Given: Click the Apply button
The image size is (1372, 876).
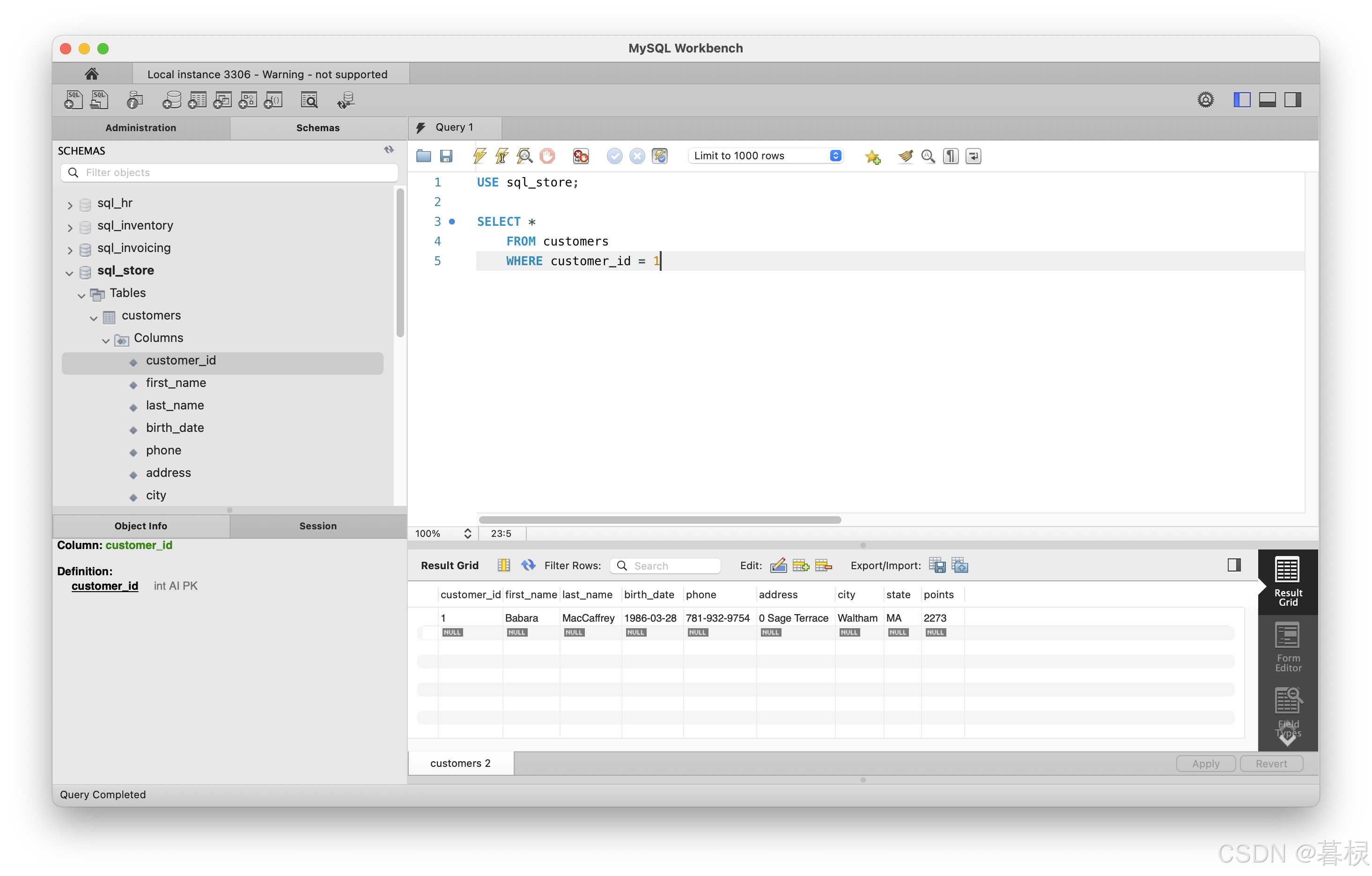Looking at the screenshot, I should click(x=1205, y=763).
